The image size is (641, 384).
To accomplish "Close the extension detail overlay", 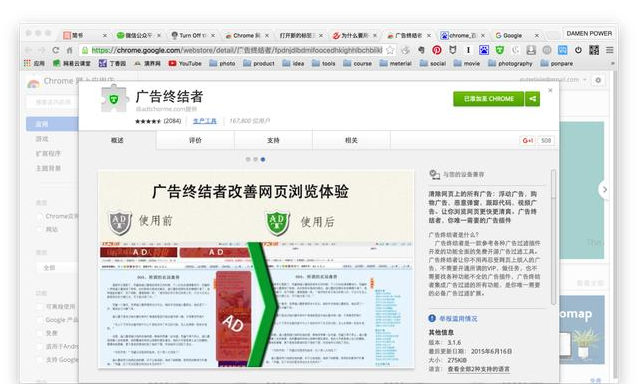I will pos(550,90).
